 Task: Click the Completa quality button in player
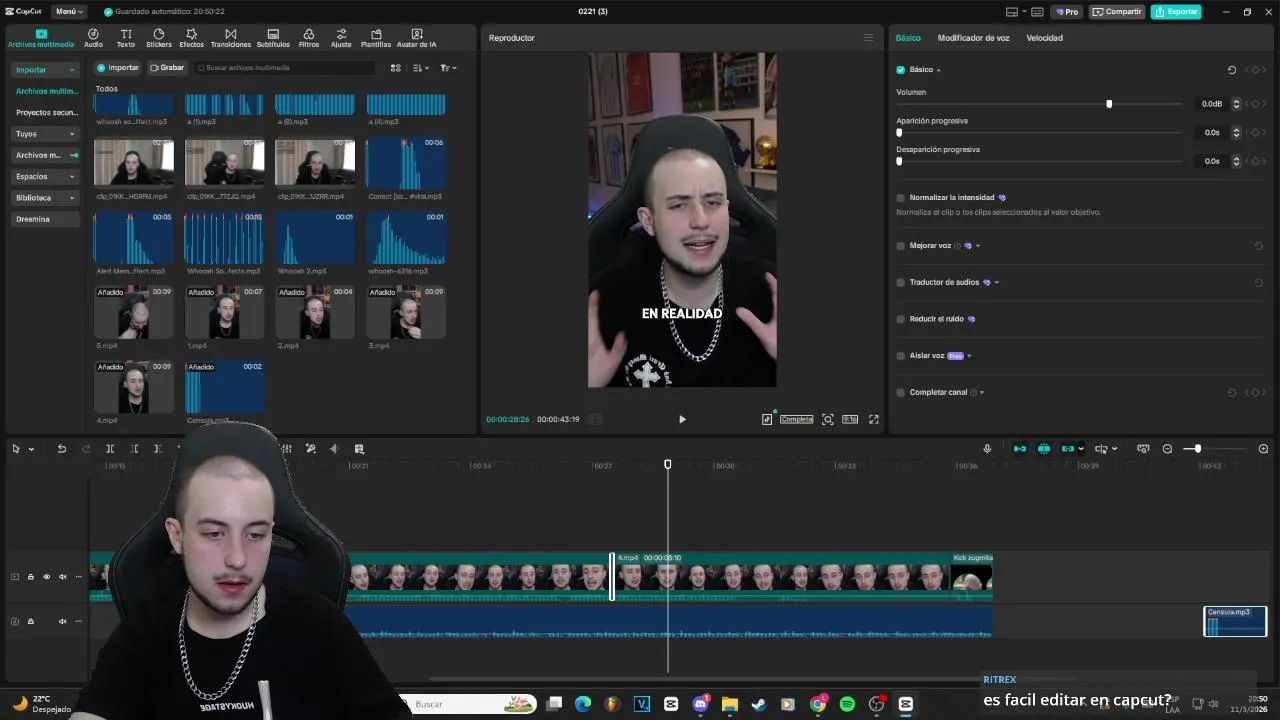pos(797,419)
